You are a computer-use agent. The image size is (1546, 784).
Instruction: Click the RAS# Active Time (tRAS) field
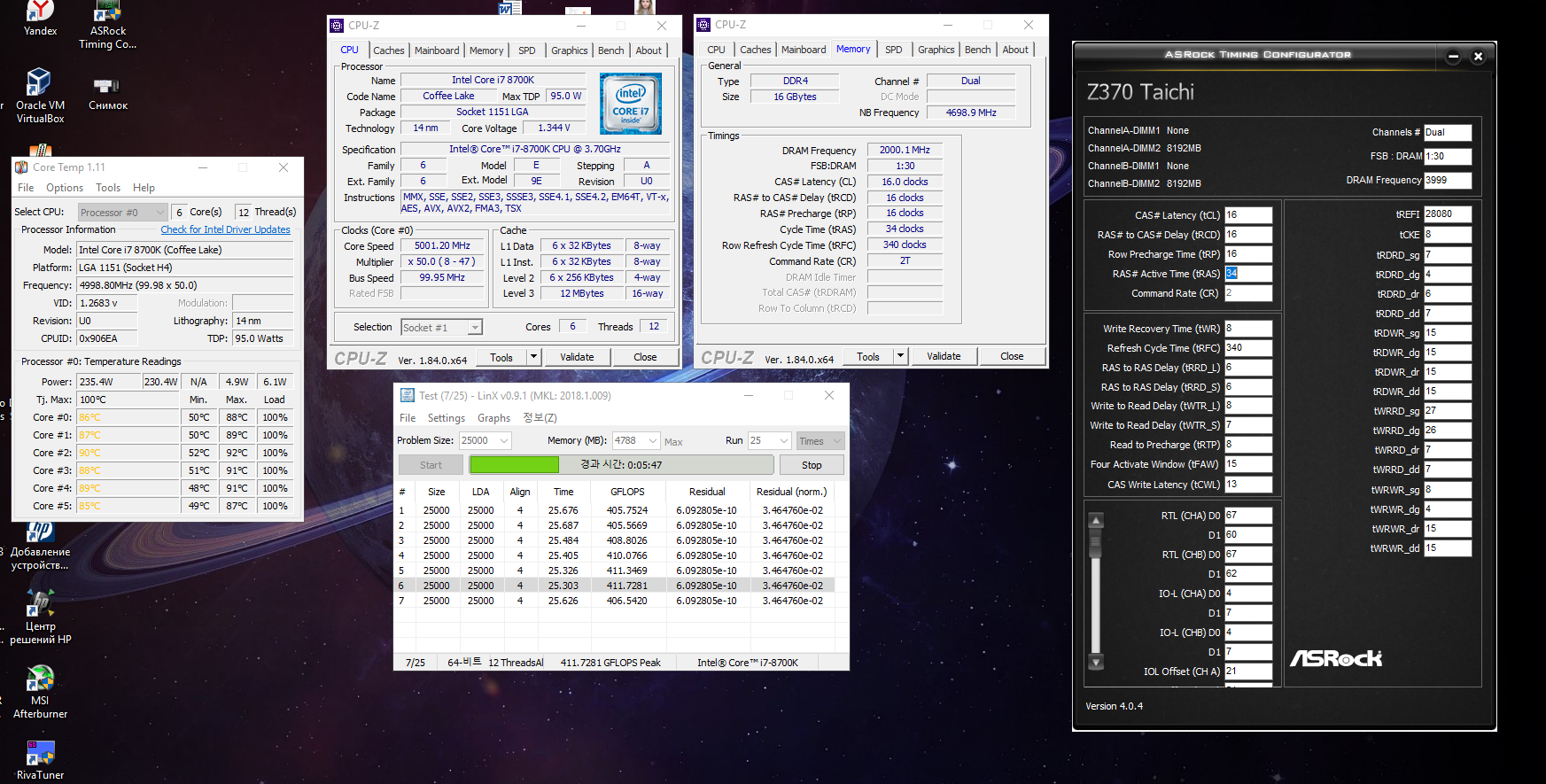tap(1248, 274)
